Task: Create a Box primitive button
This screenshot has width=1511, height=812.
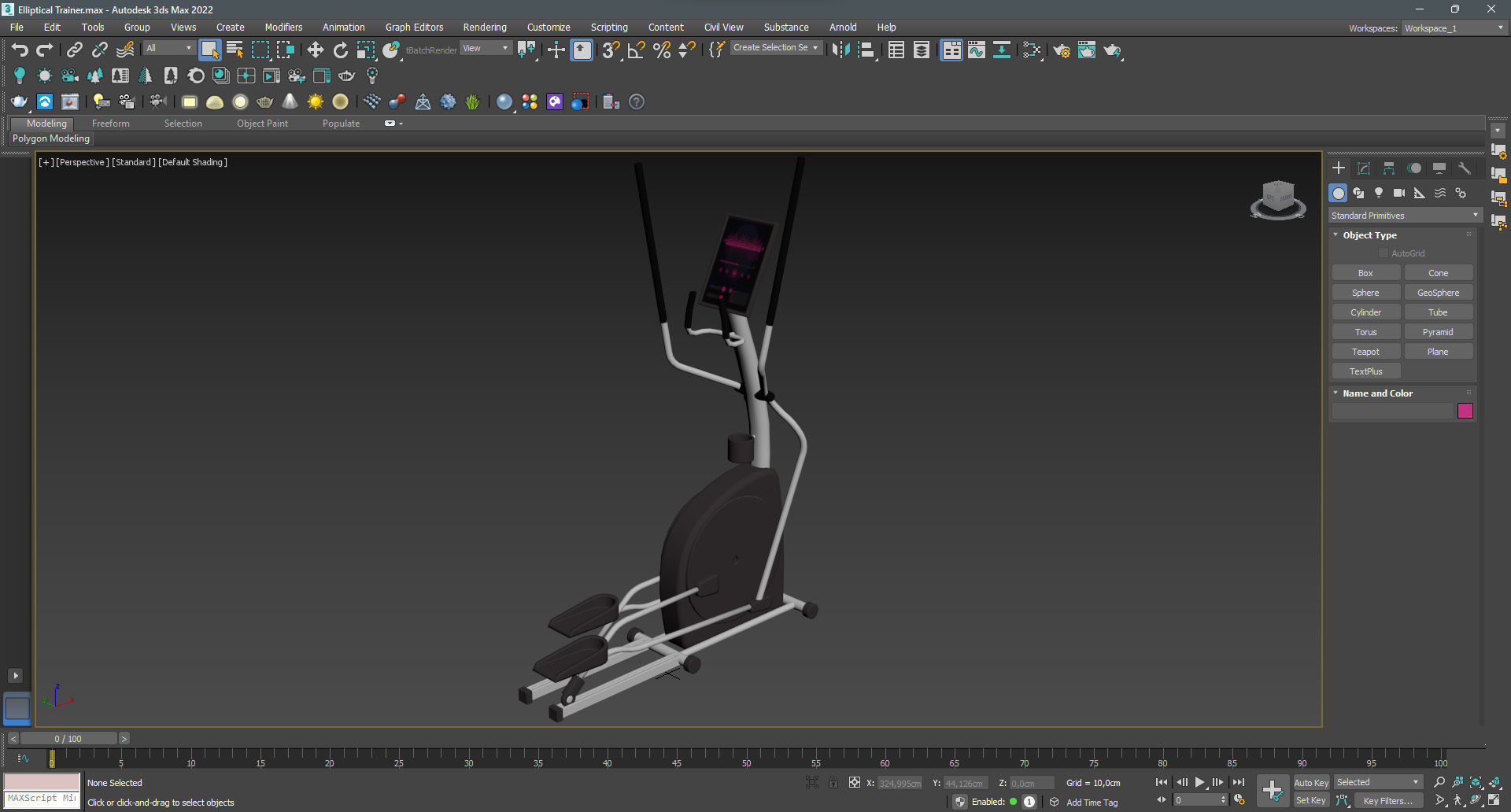Action: click(x=1365, y=273)
